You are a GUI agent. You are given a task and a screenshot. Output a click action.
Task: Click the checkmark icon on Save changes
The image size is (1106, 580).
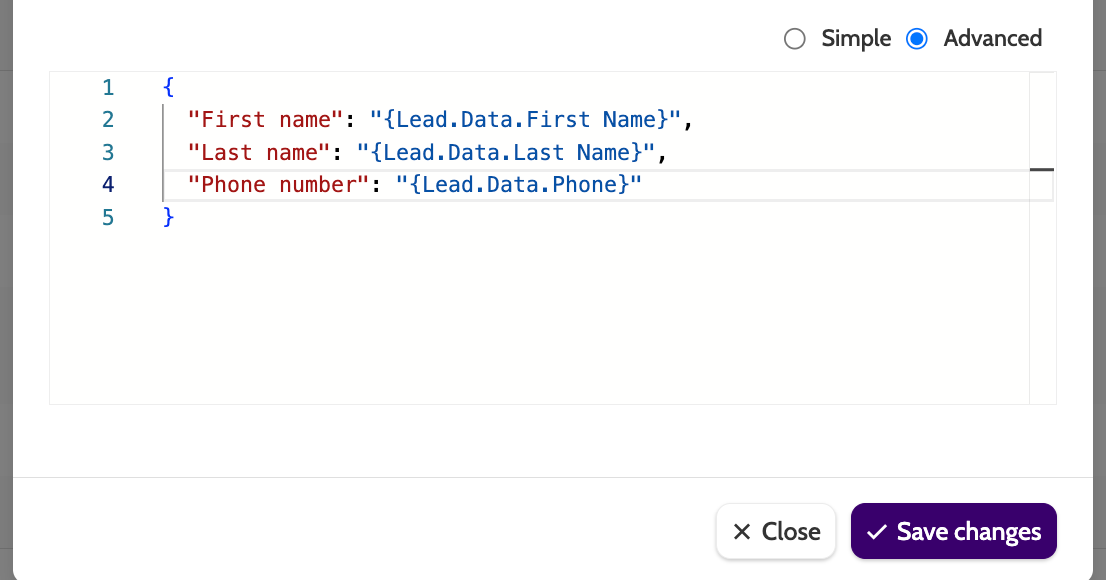point(877,532)
